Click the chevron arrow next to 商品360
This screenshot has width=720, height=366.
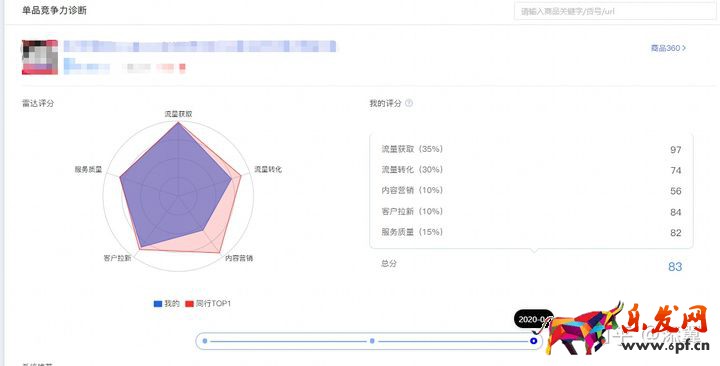(684, 48)
